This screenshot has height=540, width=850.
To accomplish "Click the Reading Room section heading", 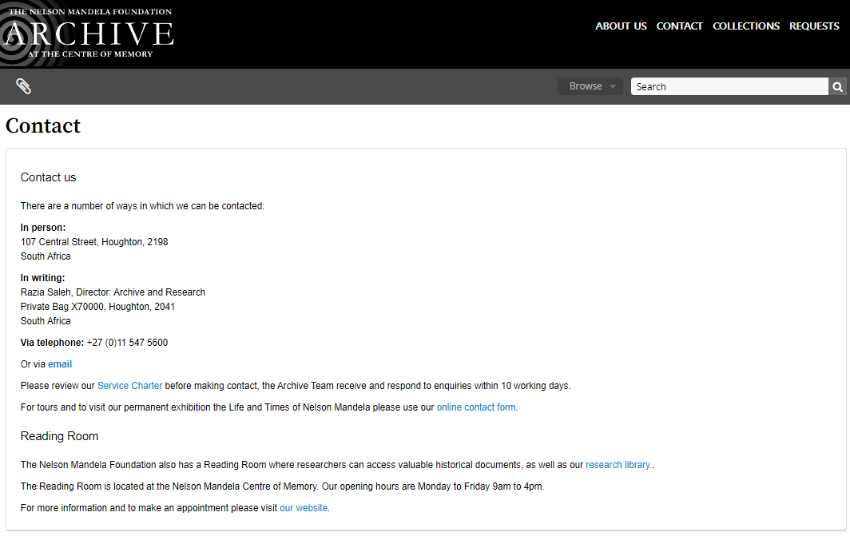I will [x=59, y=436].
